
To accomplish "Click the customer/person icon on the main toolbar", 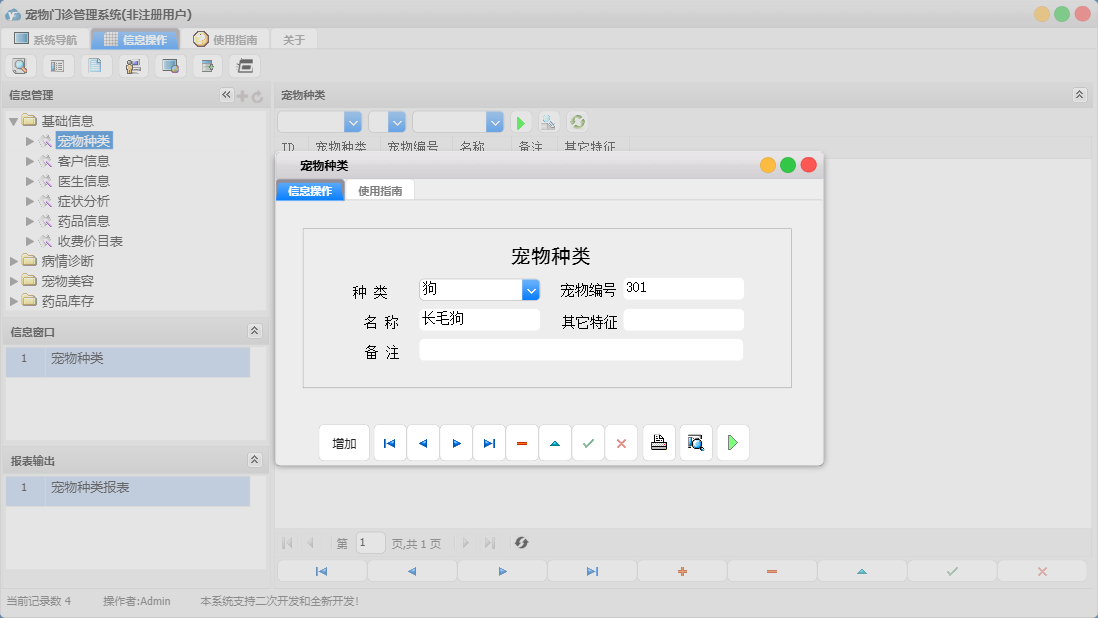I will pos(133,65).
